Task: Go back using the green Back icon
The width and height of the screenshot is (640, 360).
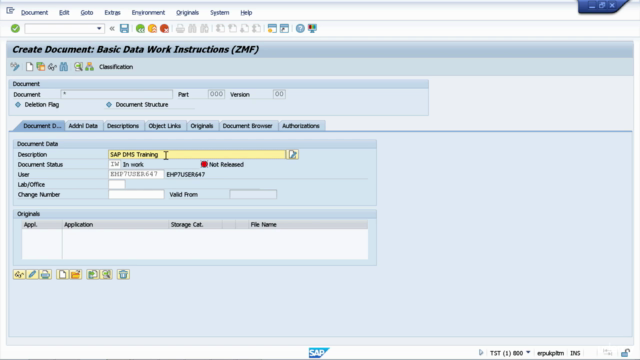Action: [140, 29]
